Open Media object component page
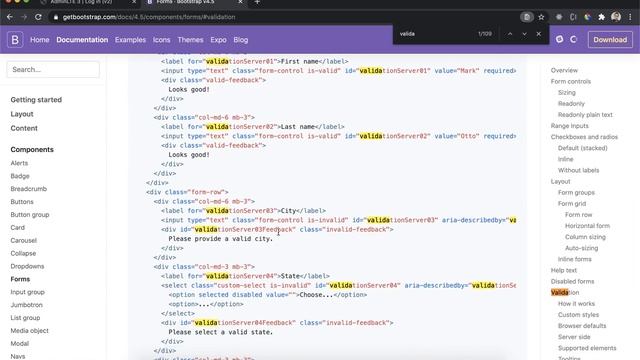 click(29, 331)
